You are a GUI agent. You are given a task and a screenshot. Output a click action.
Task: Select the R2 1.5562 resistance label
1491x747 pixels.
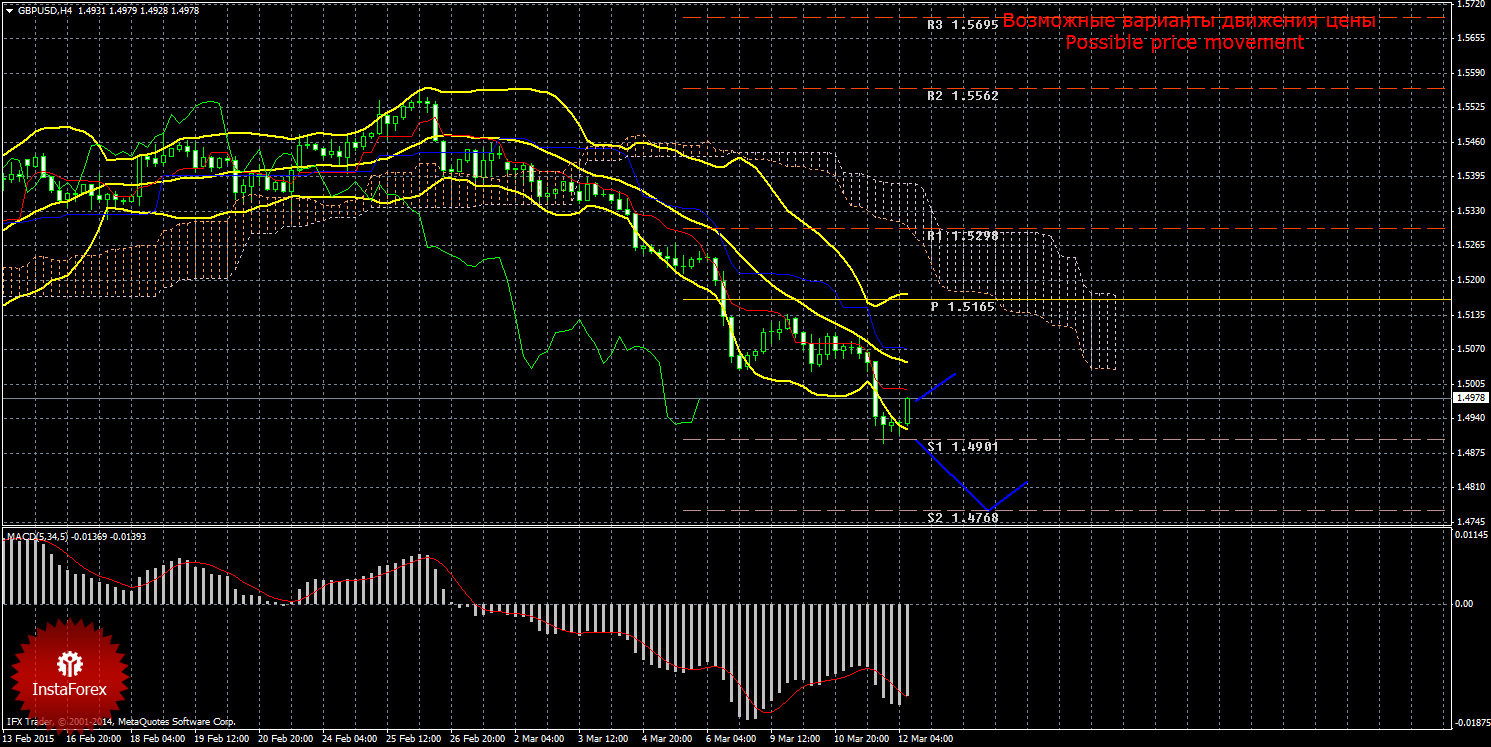[x=962, y=96]
